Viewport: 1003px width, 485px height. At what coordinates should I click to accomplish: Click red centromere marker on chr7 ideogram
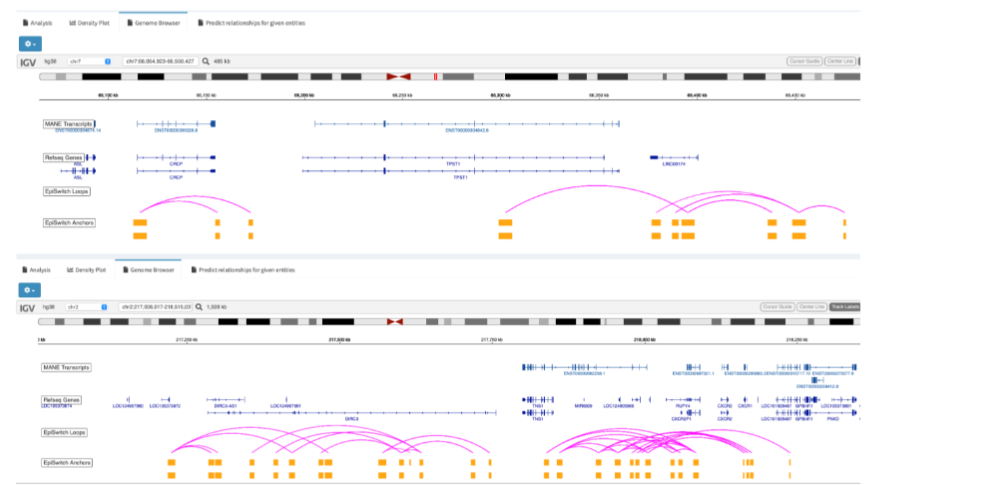(x=398, y=77)
